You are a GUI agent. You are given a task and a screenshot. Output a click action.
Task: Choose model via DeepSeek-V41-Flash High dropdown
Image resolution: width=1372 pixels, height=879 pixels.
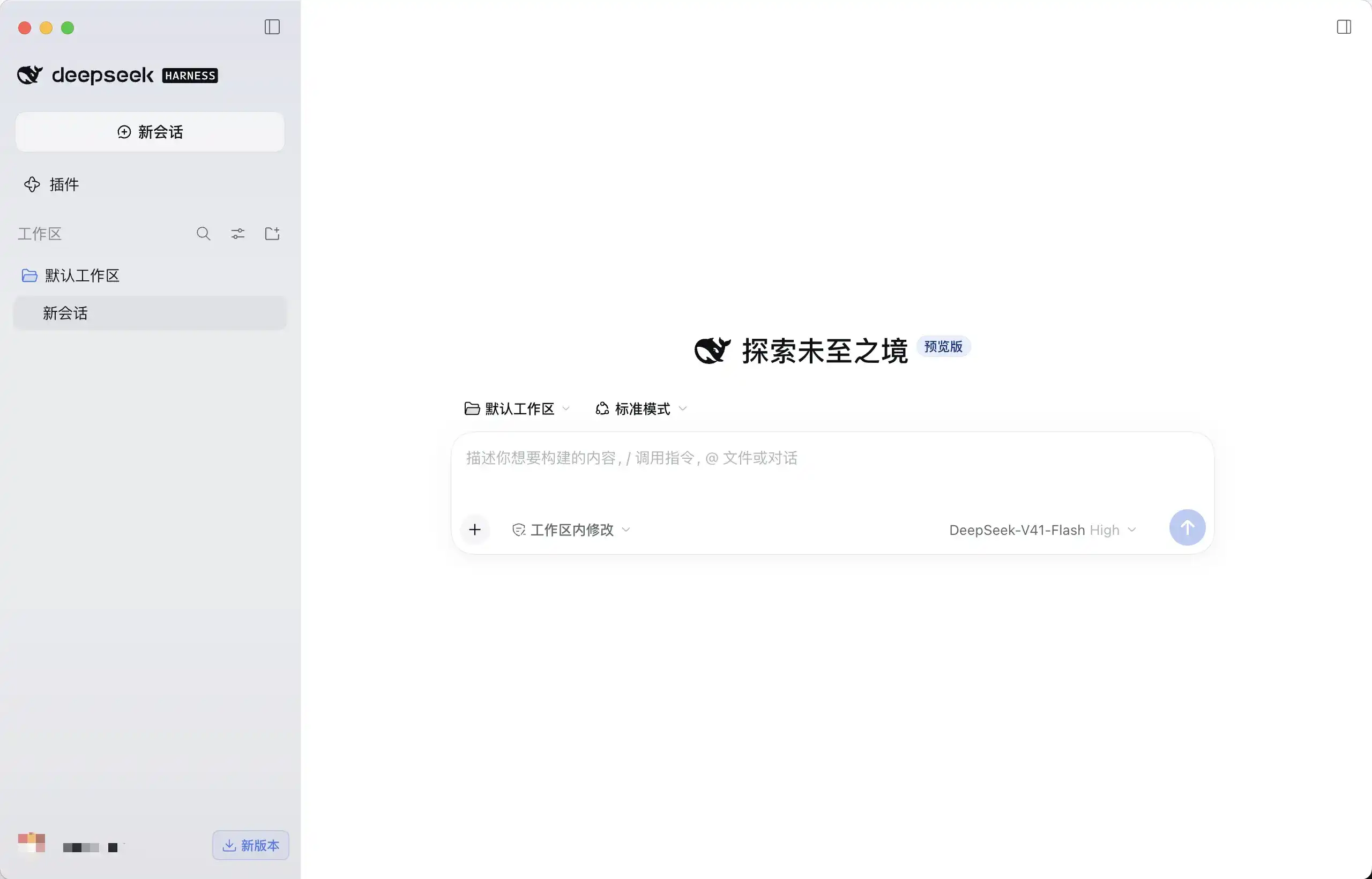pyautogui.click(x=1042, y=530)
